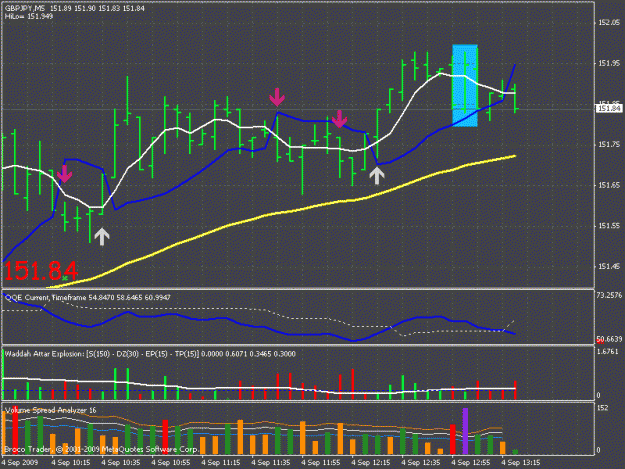Click the 4 Sep 11:15 time label
Viewport: 625px width, 469px height.
(x=220, y=463)
